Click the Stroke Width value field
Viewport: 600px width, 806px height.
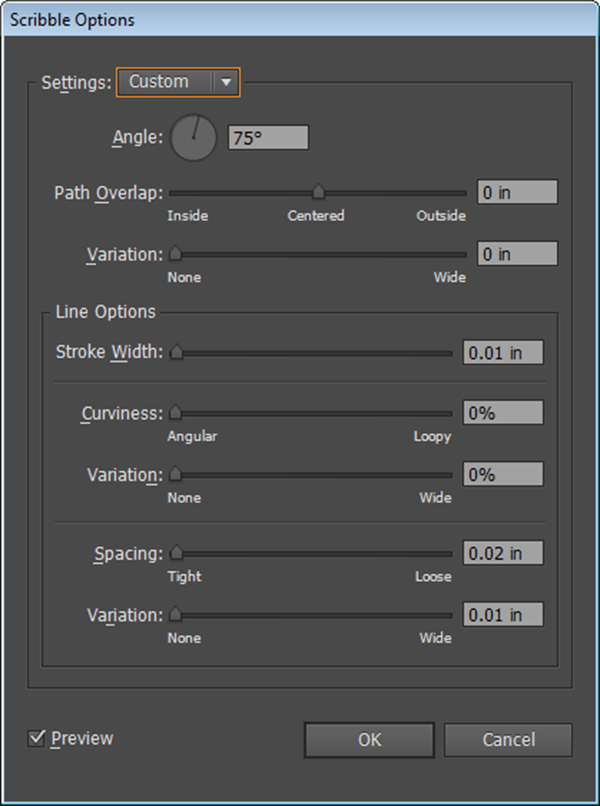[x=502, y=352]
